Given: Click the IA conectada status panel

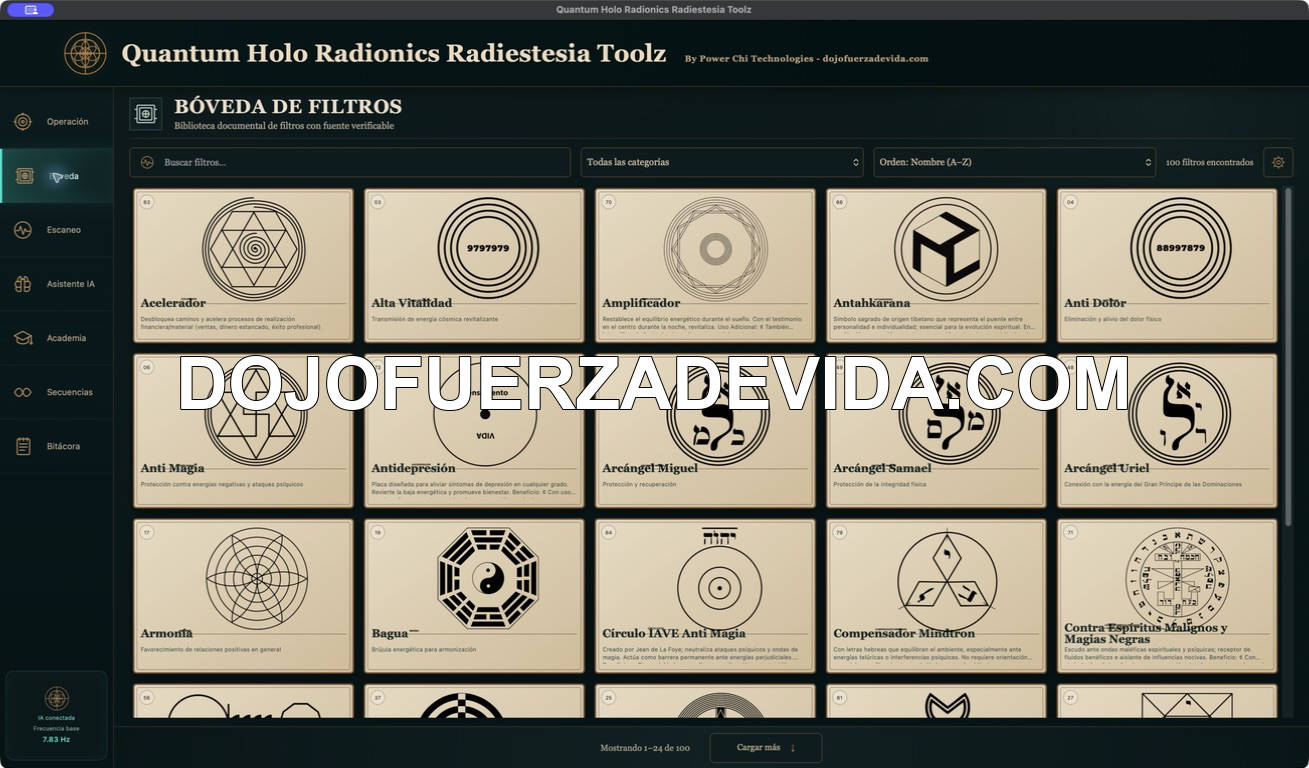Looking at the screenshot, I should click(57, 716).
